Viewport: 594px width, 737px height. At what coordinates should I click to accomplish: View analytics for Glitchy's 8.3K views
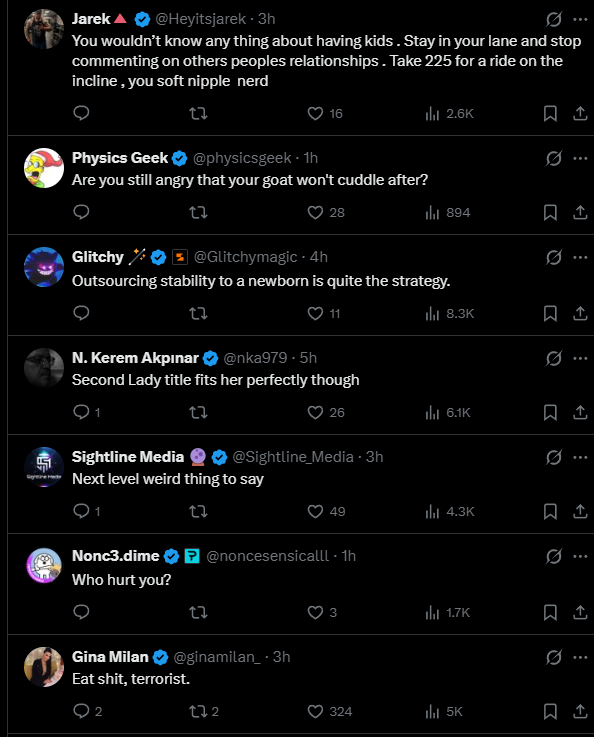450,314
